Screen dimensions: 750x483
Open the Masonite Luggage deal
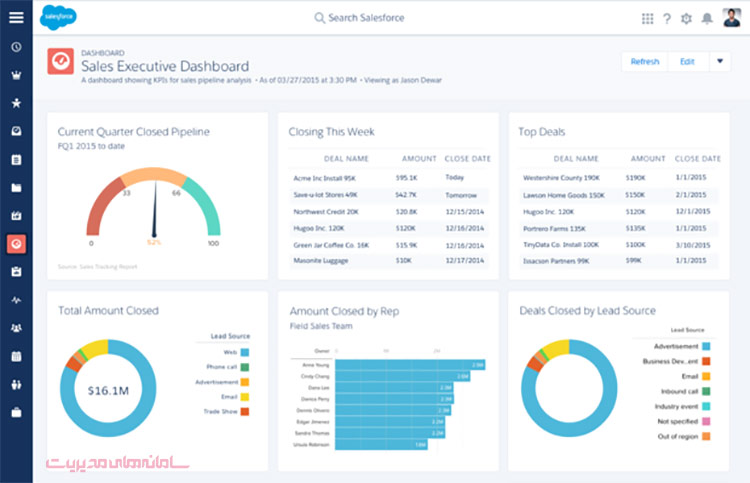(320, 261)
